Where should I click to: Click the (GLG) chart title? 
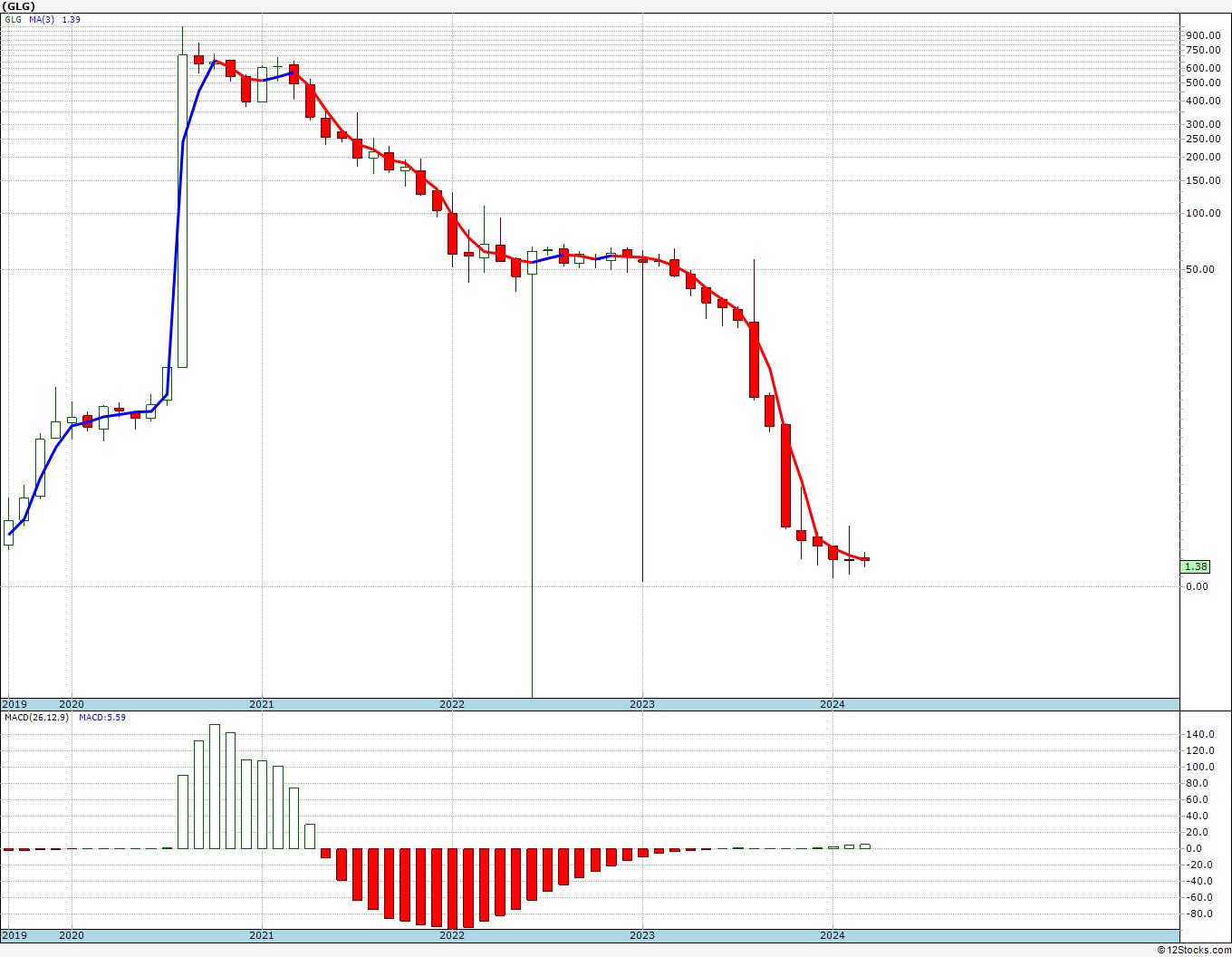(x=17, y=6)
